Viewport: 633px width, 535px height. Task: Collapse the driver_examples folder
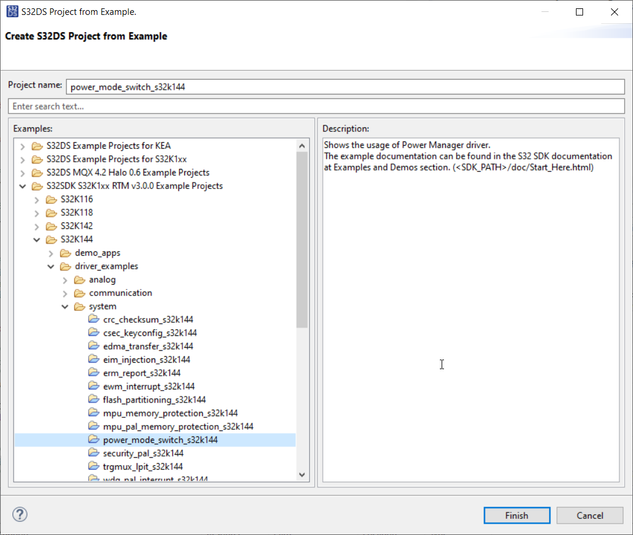[x=51, y=266]
